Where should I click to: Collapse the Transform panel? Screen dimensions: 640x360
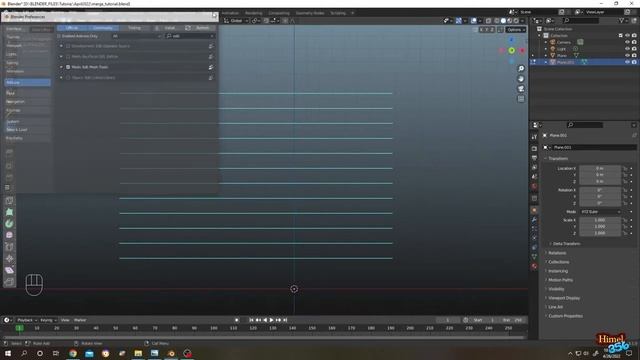pos(558,158)
